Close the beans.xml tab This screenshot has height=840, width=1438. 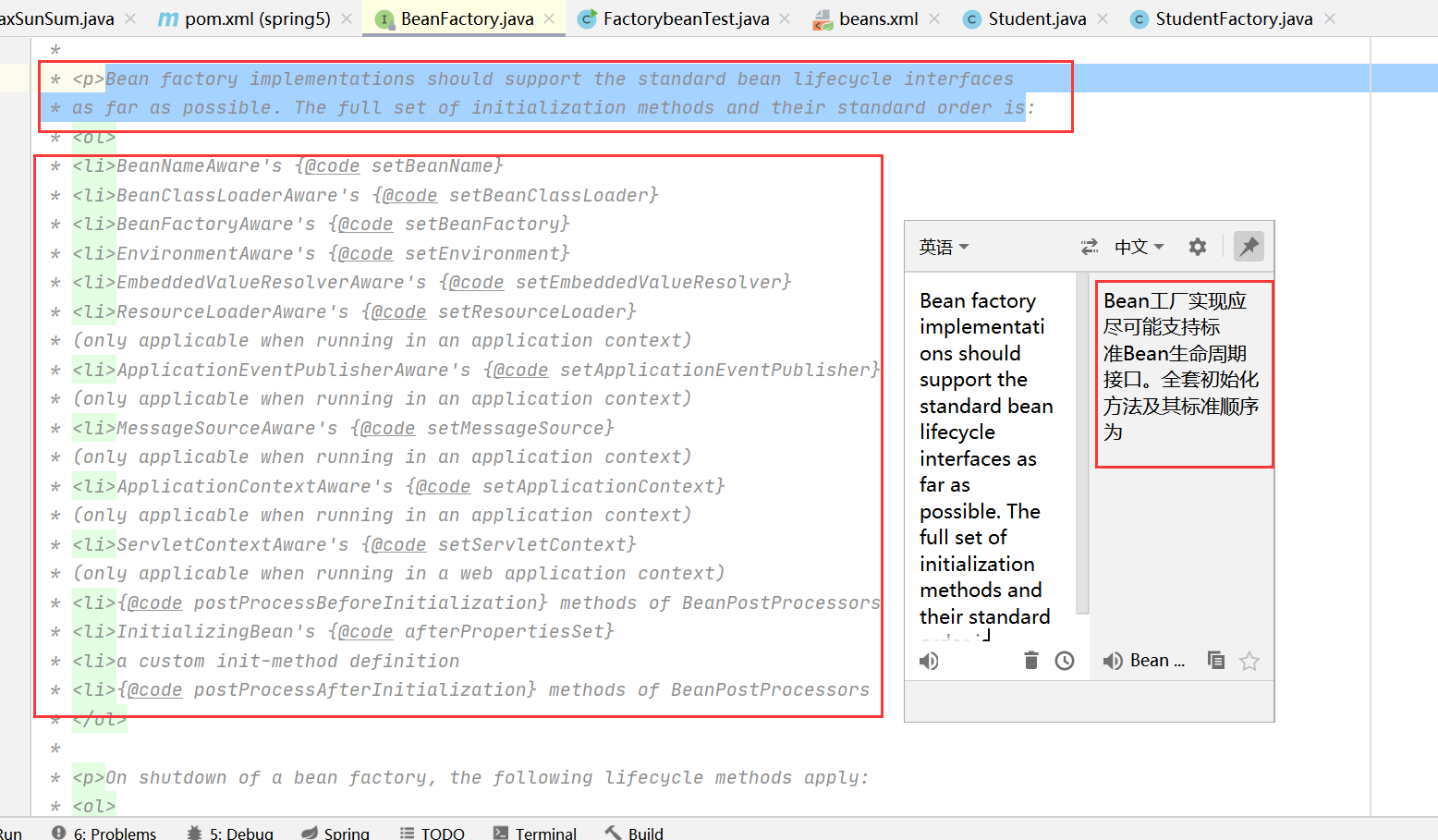click(x=933, y=18)
